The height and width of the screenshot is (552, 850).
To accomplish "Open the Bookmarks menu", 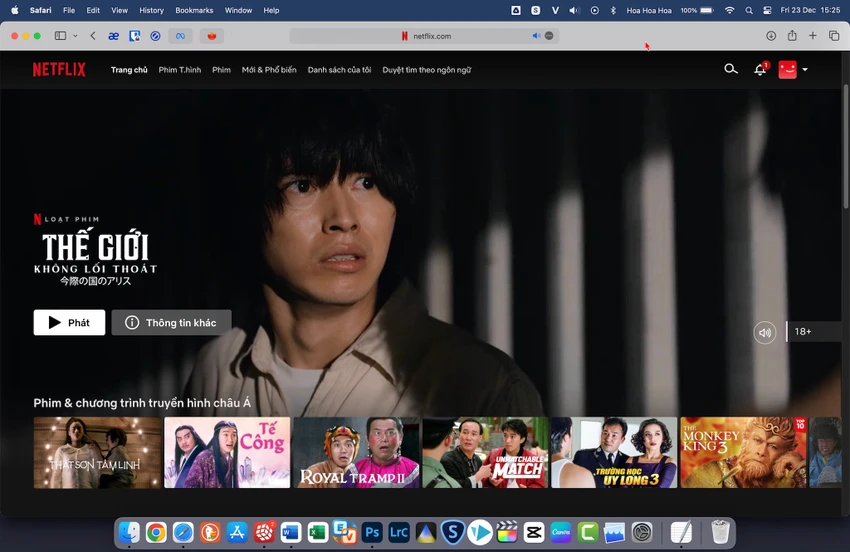I will click(194, 10).
